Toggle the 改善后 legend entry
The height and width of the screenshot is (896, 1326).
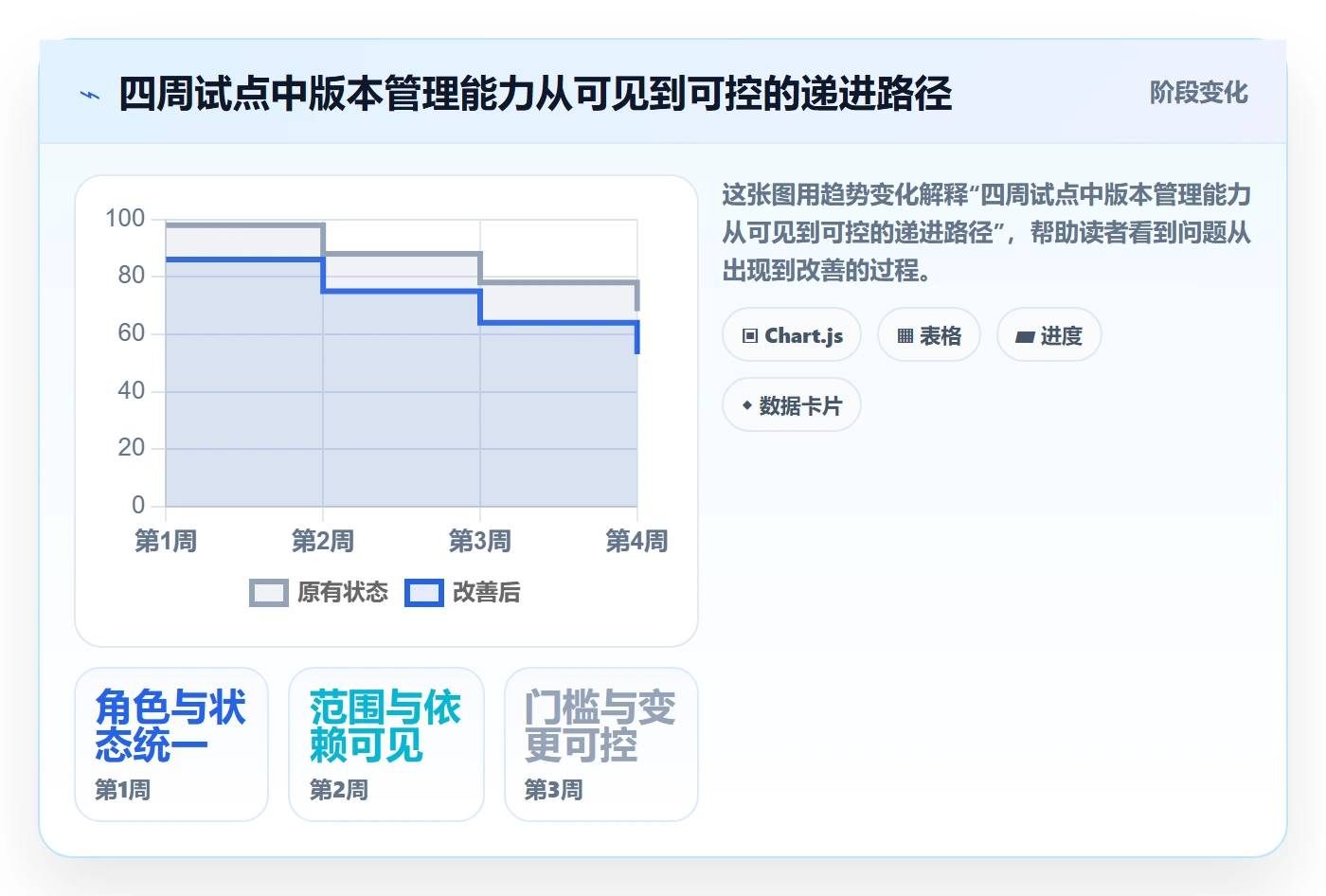coord(463,593)
